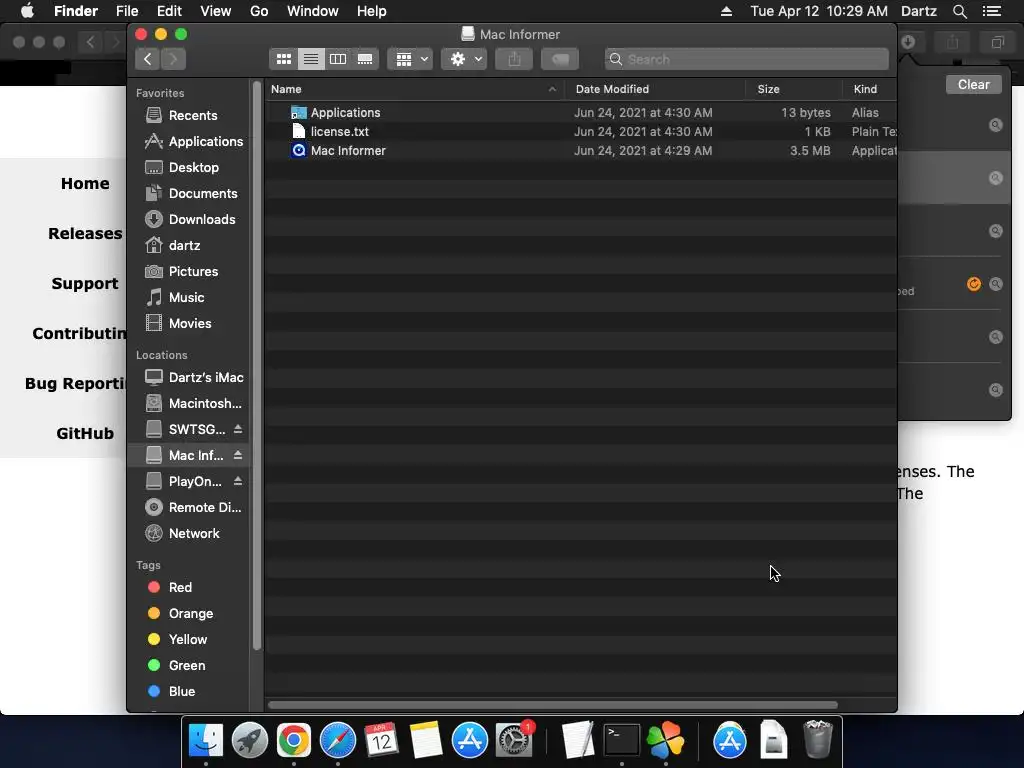Image resolution: width=1024 pixels, height=768 pixels.
Task: Open Applications in sidebar Favorites
Action: pos(189,142)
